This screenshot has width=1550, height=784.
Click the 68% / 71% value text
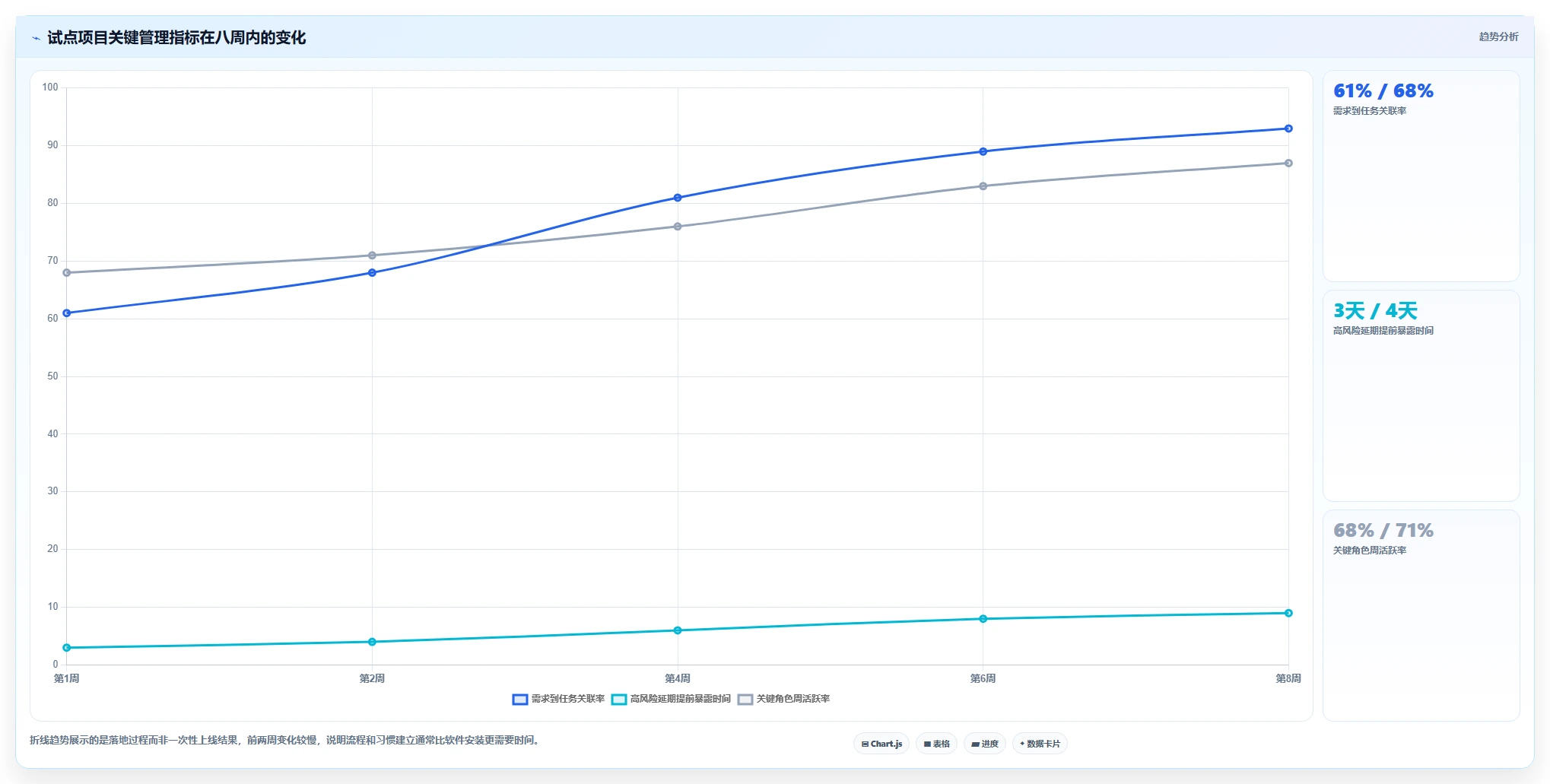pyautogui.click(x=1383, y=531)
